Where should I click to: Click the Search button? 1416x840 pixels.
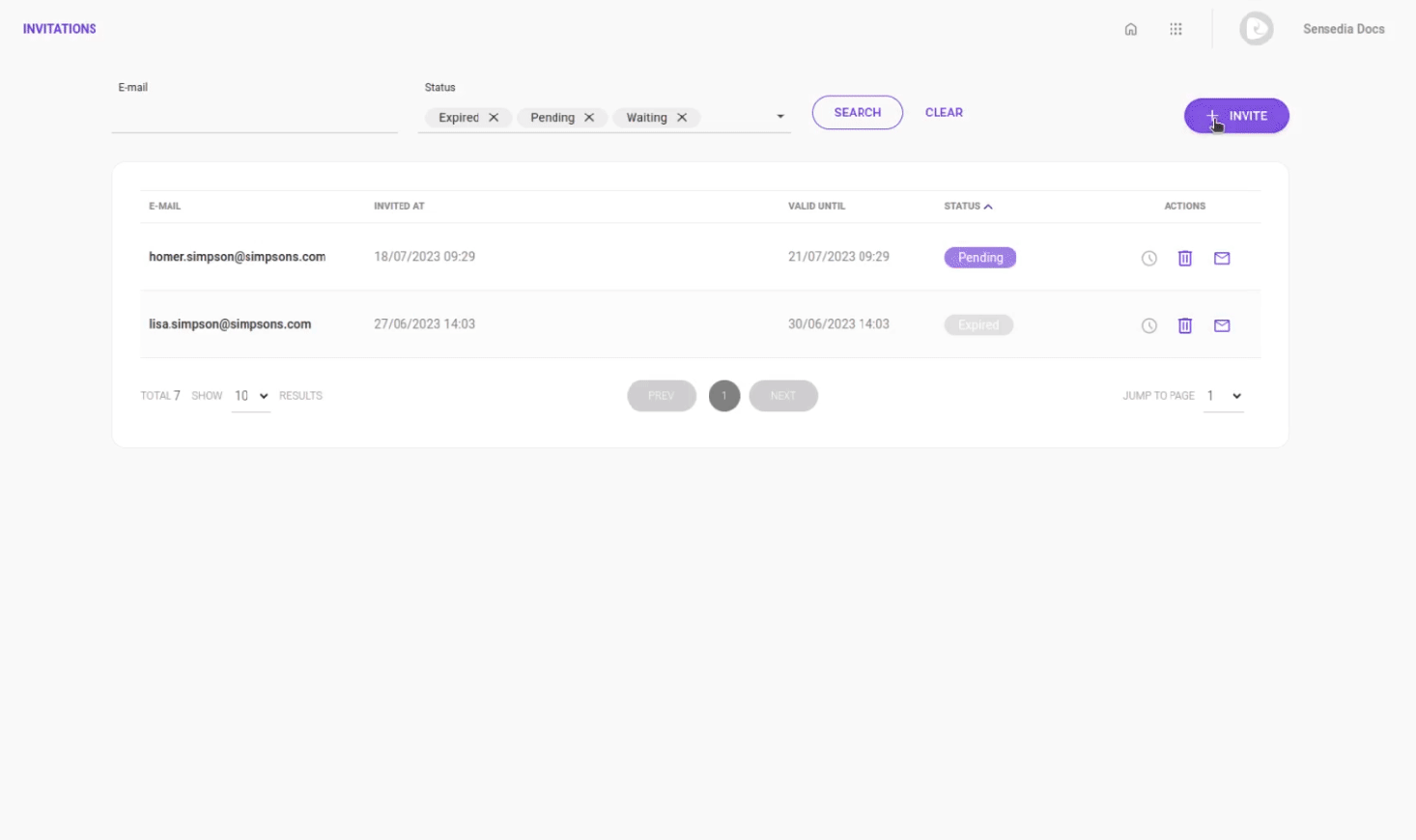click(x=857, y=113)
